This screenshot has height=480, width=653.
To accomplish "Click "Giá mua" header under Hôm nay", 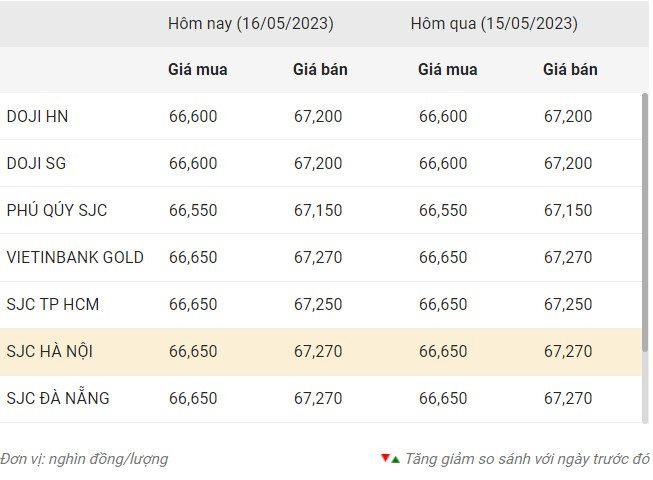I will (198, 70).
